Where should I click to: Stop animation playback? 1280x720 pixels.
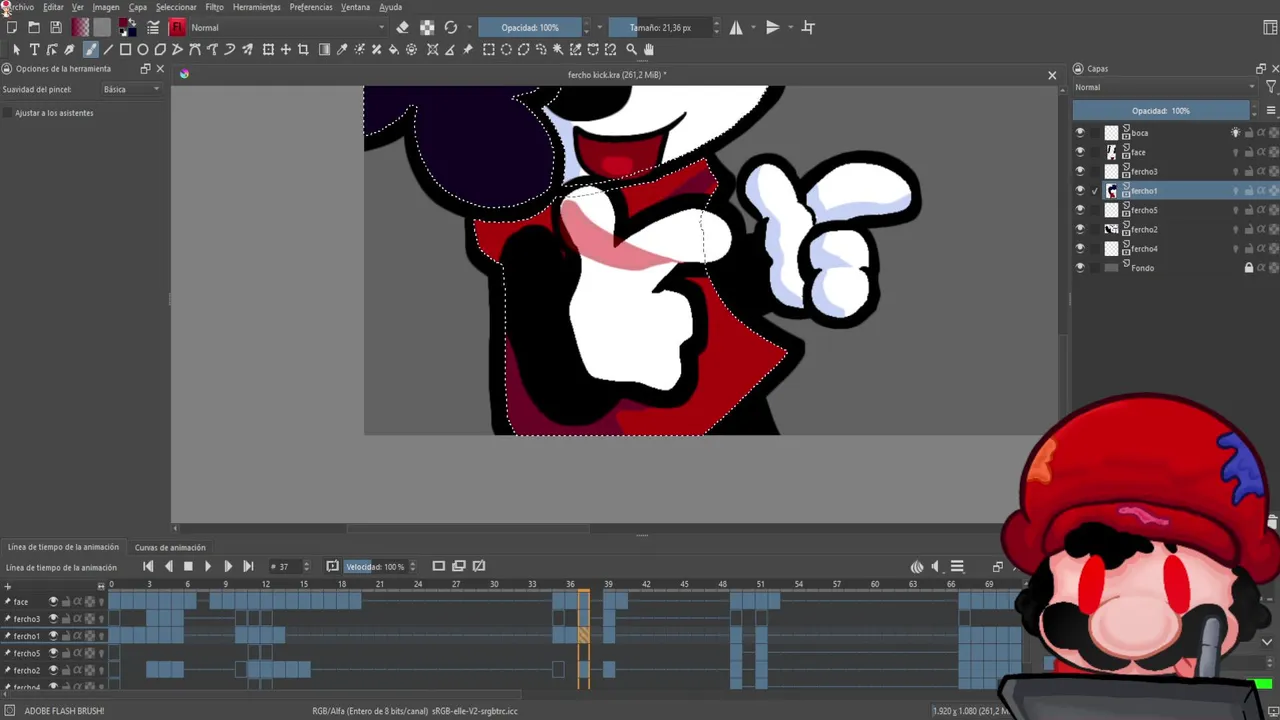(188, 567)
